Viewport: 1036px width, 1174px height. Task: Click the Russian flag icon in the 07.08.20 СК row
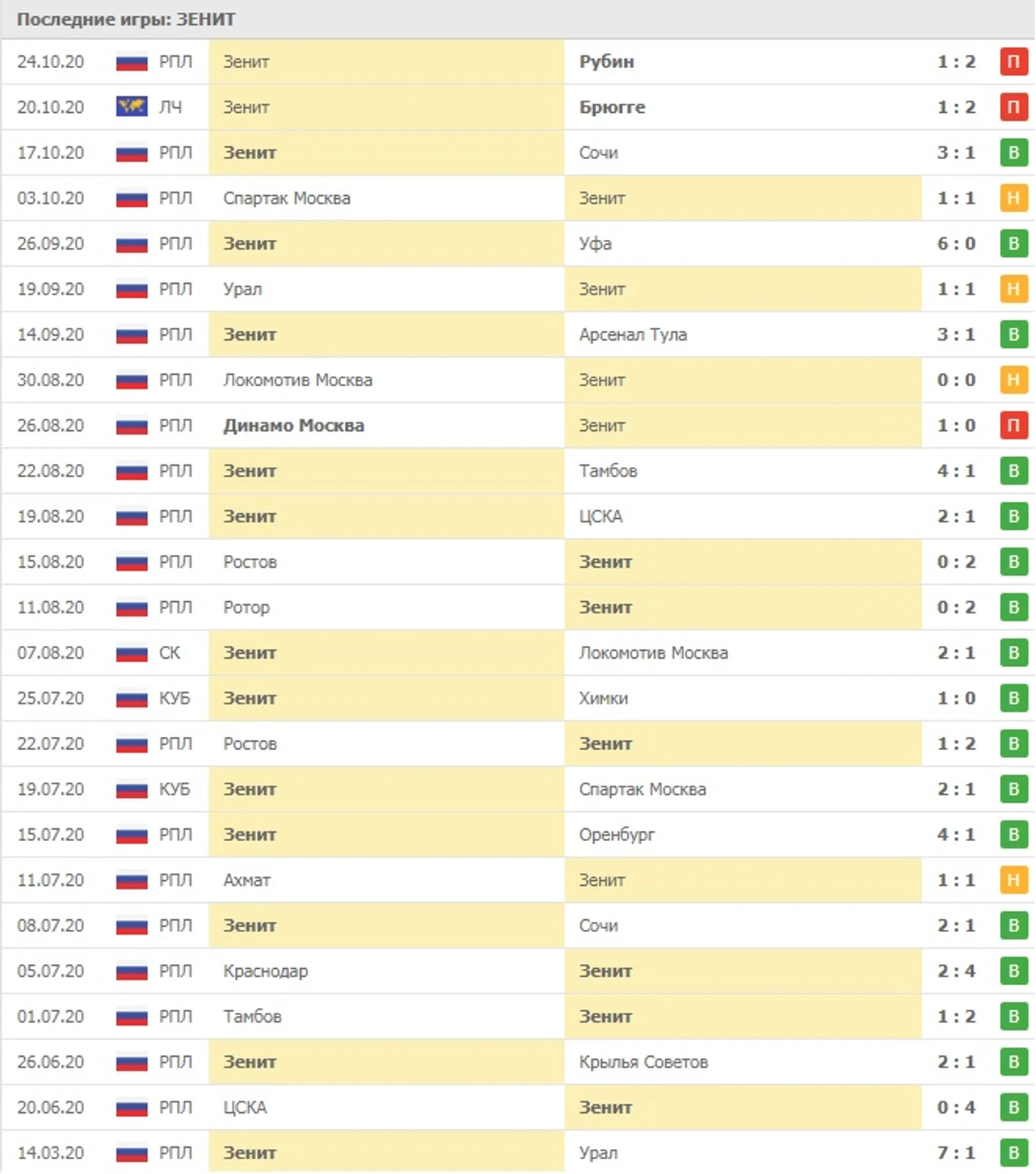point(131,653)
